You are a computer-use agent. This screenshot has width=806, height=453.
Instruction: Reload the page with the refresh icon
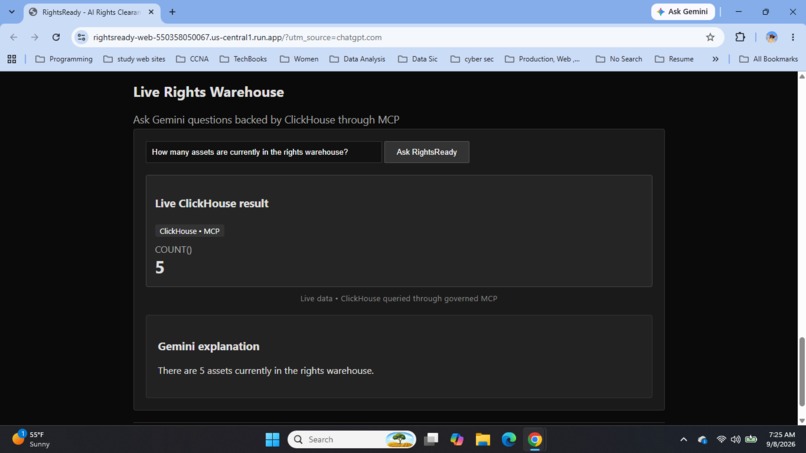coord(56,37)
